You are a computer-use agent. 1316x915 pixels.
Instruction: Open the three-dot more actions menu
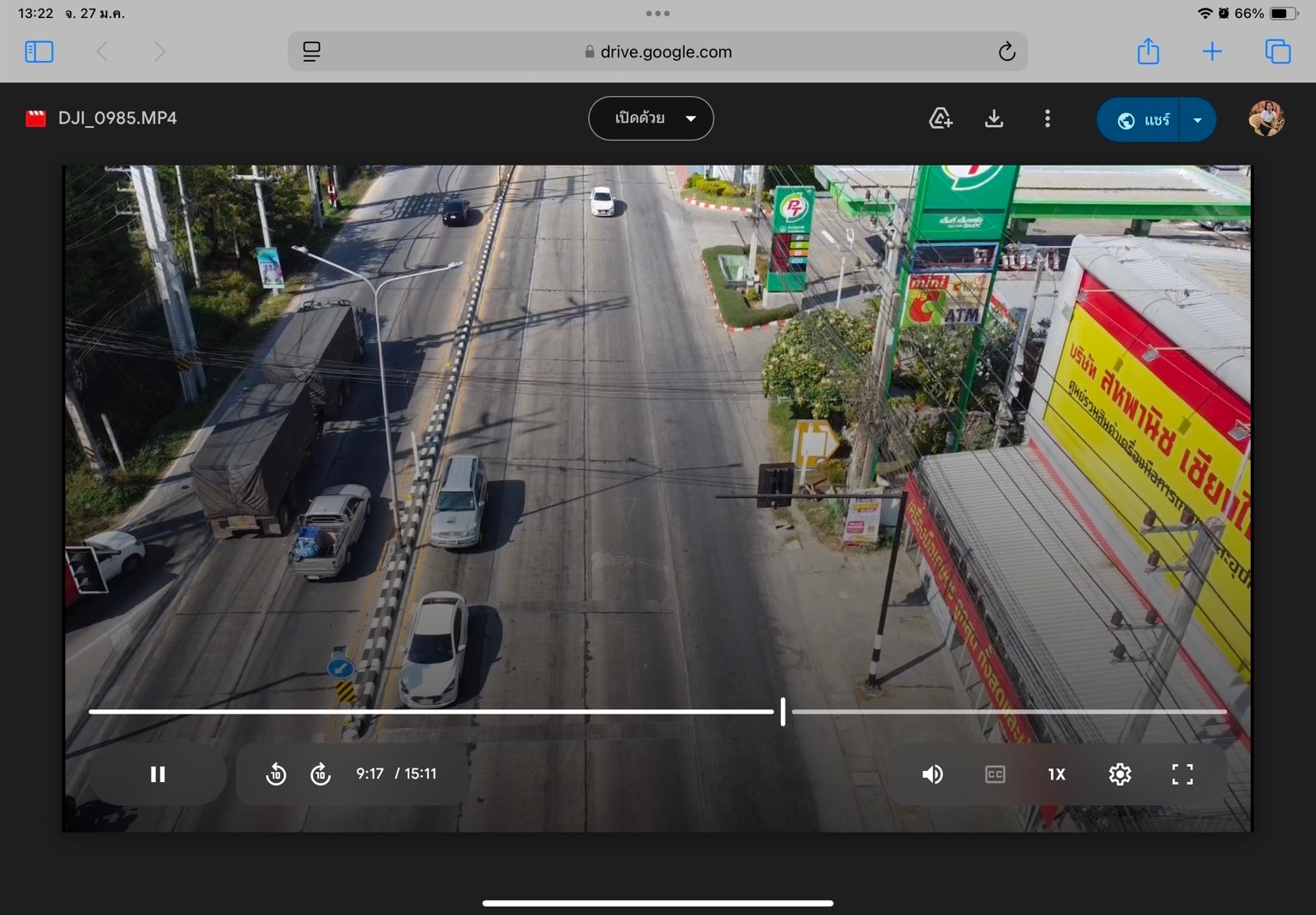(x=1047, y=118)
